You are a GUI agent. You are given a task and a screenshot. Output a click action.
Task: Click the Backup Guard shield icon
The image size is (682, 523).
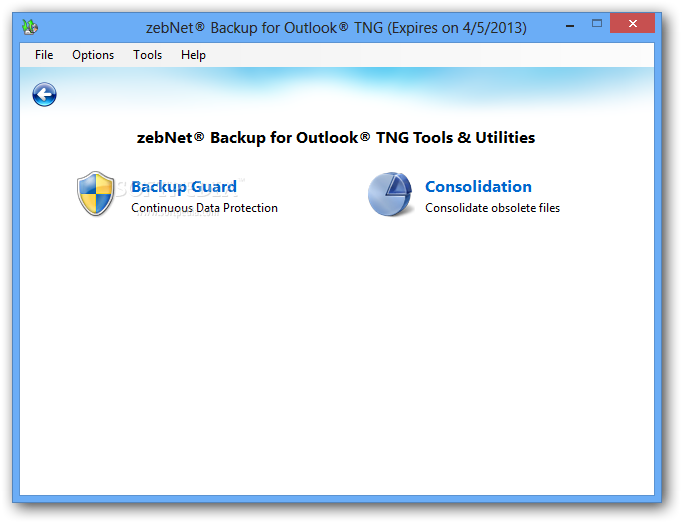[96, 194]
